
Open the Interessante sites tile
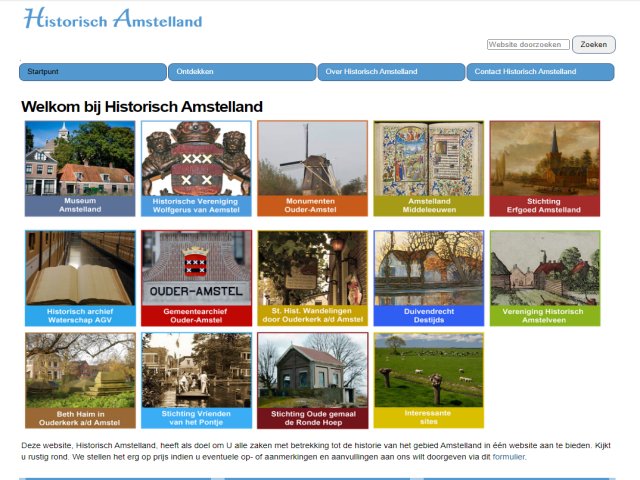click(429, 380)
